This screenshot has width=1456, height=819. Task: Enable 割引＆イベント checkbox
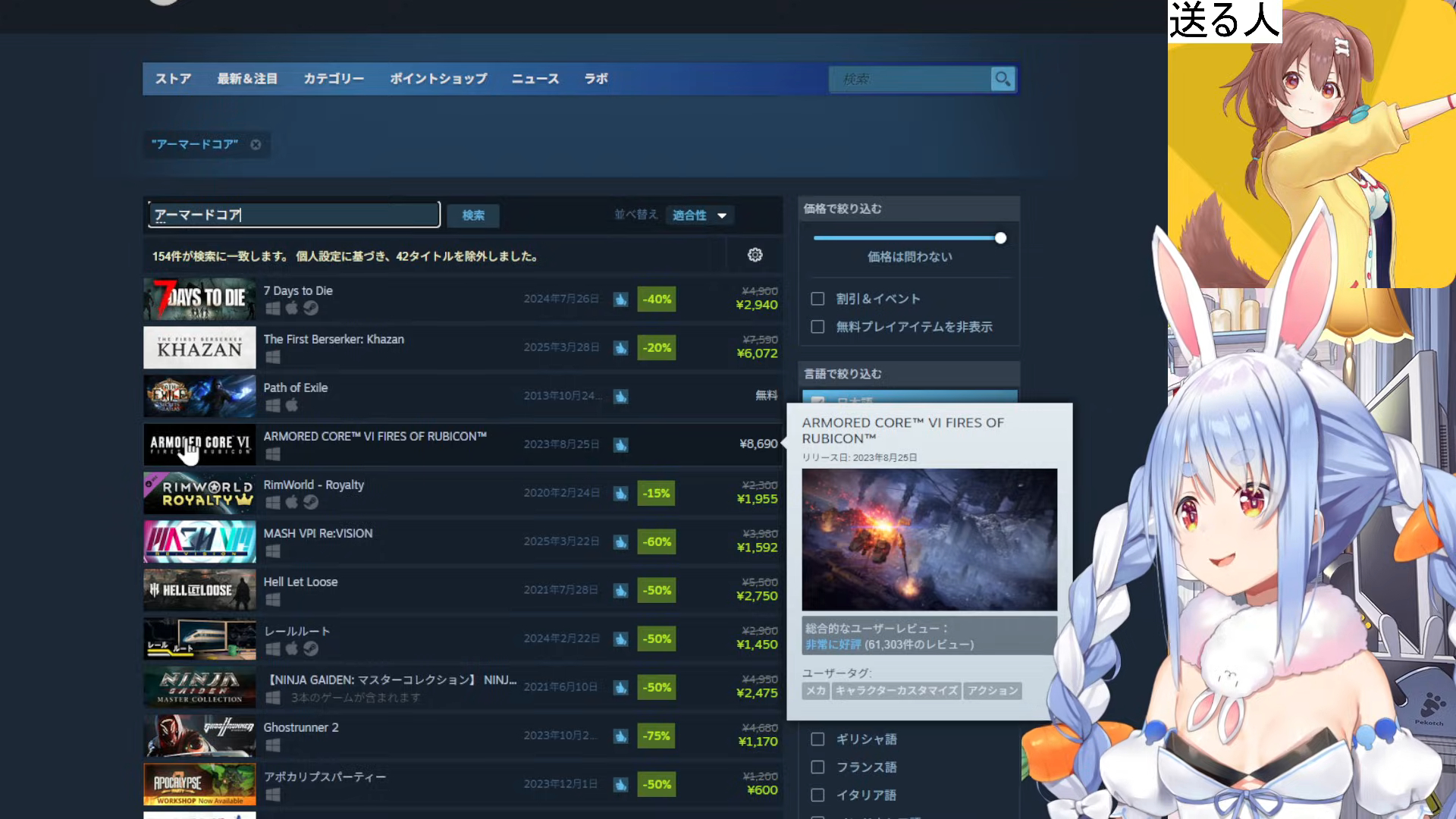click(x=817, y=299)
